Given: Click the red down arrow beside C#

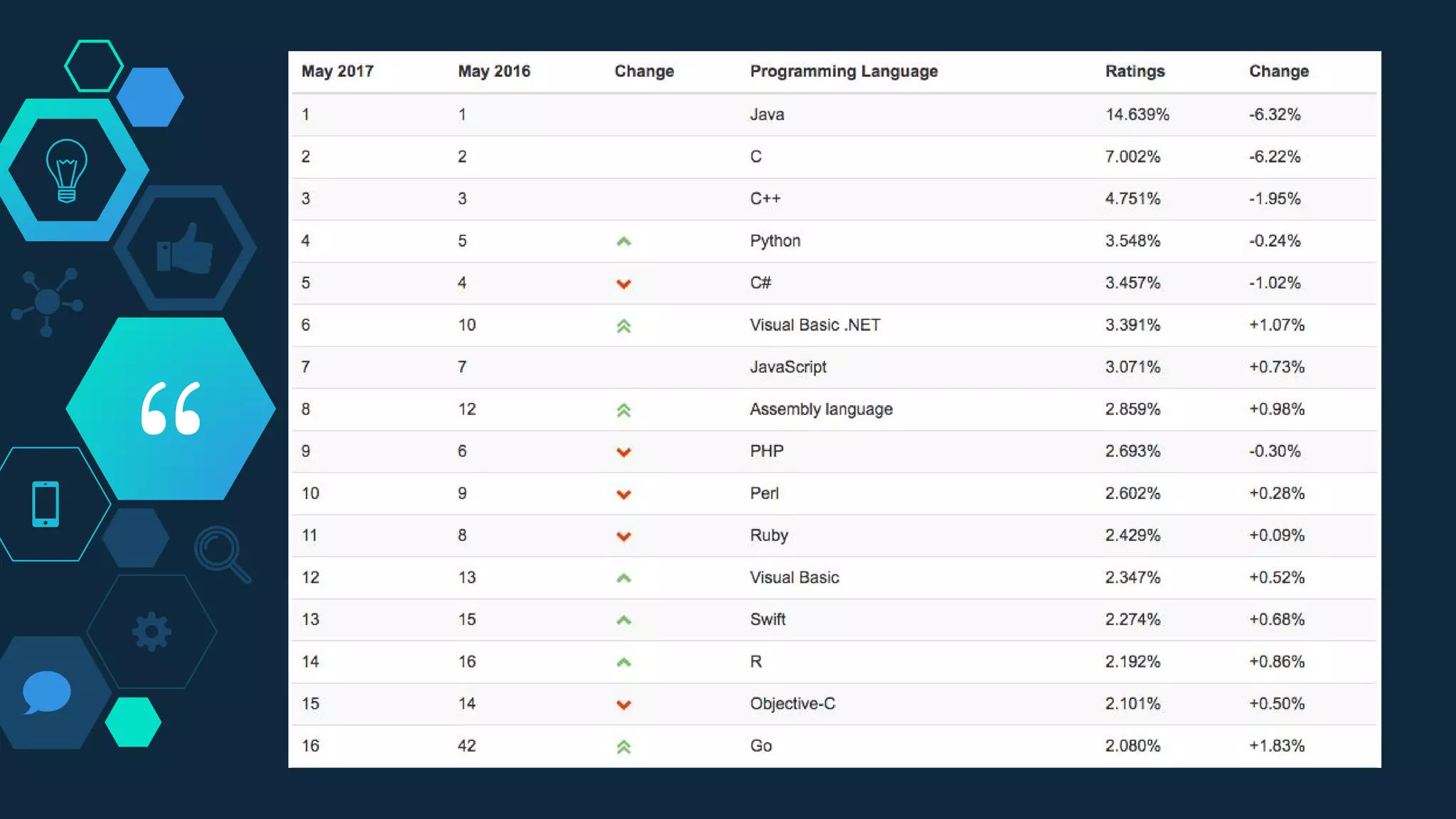Looking at the screenshot, I should (623, 284).
